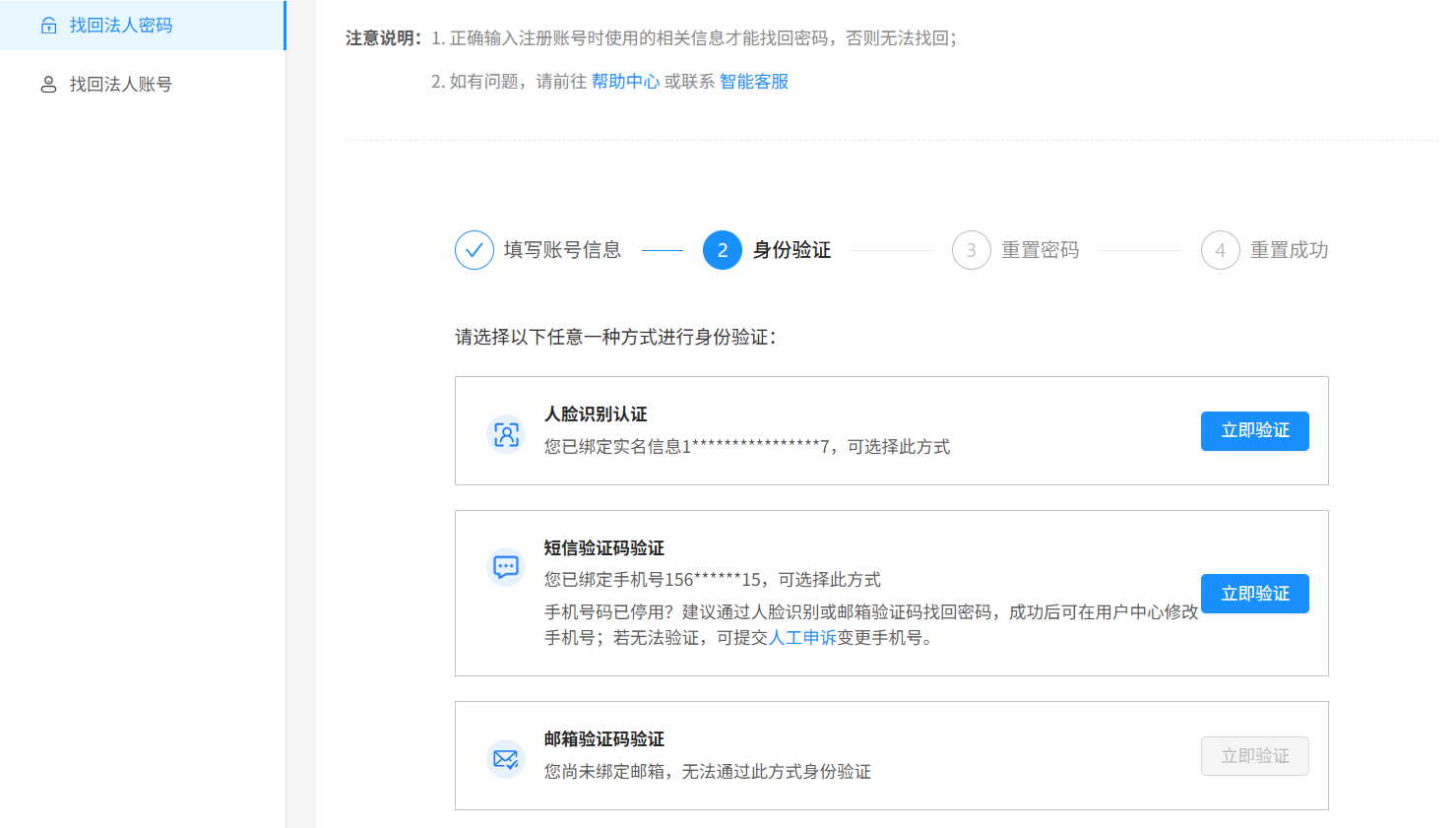1456x828 pixels.
Task: Contact 智能客服 via the link
Action: click(x=753, y=82)
